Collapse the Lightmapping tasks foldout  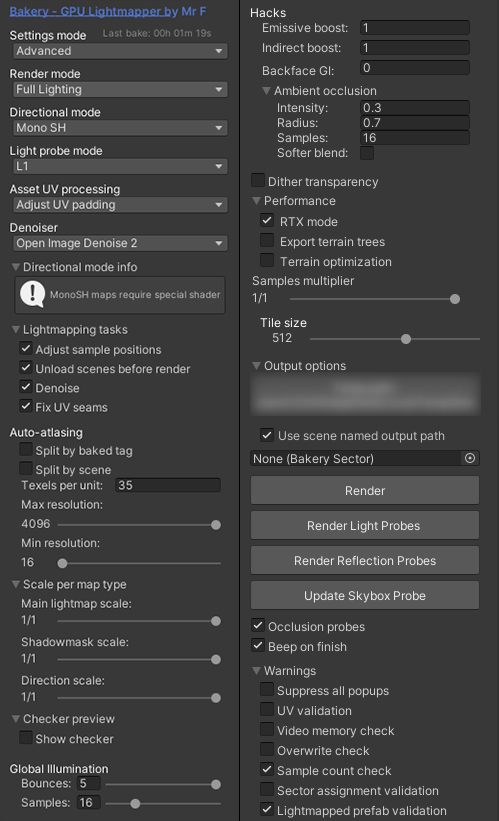tap(16, 330)
